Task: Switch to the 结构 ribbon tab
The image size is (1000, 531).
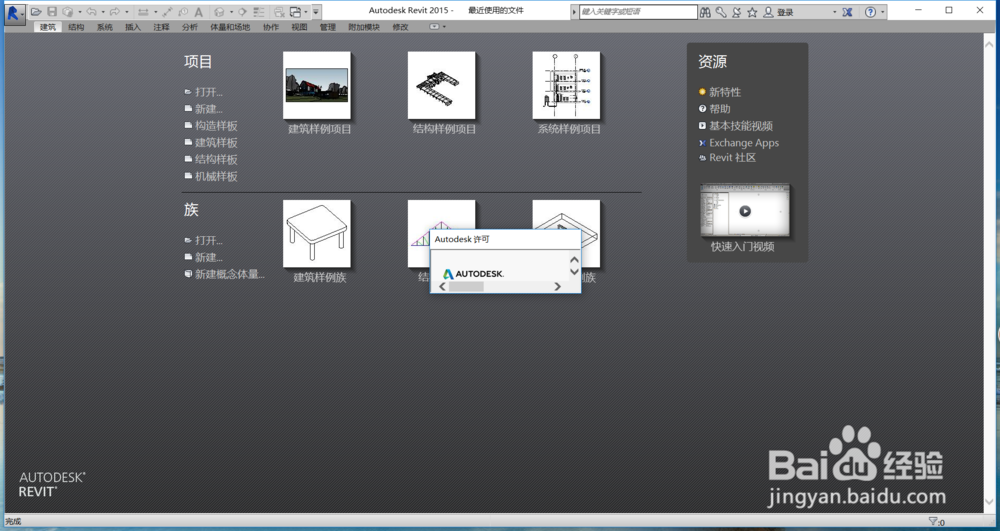Action: coord(76,27)
